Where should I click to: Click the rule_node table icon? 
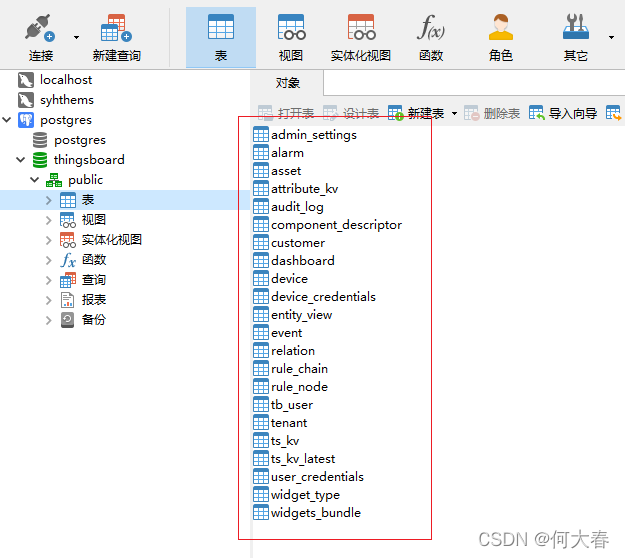click(261, 387)
